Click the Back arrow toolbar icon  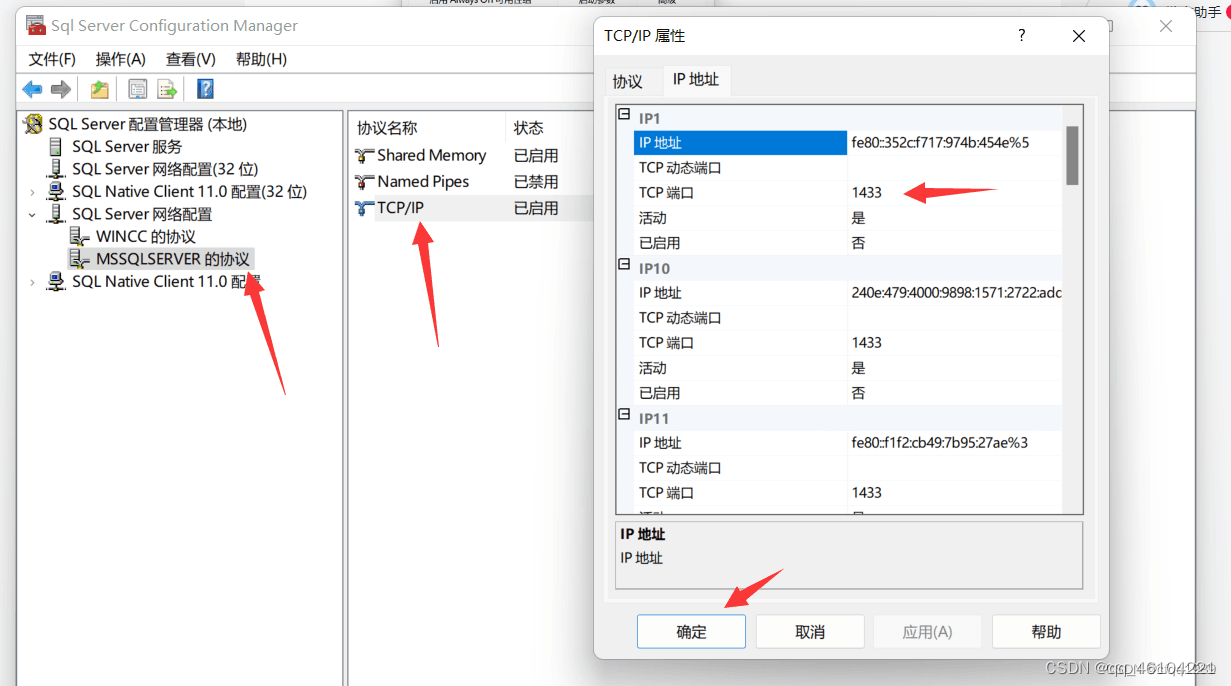(x=33, y=90)
